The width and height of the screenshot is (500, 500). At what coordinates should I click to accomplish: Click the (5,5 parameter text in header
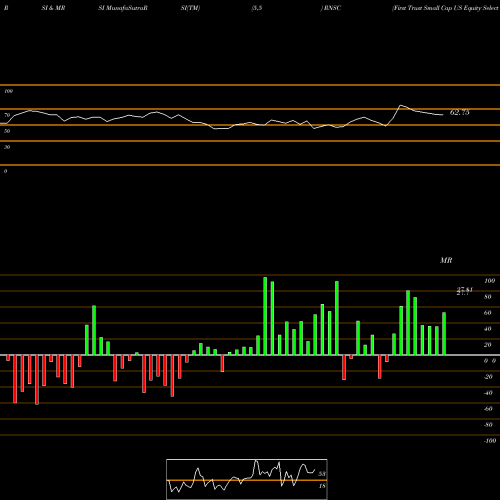coord(257,8)
